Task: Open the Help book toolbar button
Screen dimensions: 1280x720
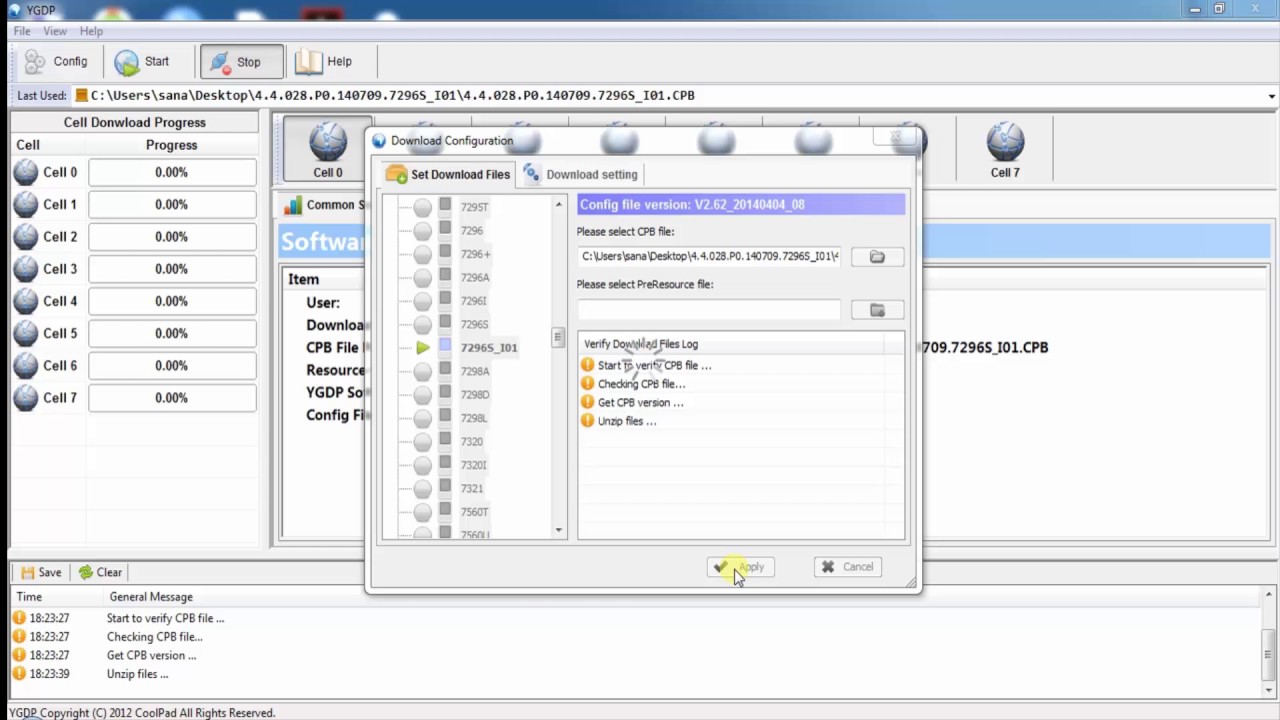Action: 324,61
